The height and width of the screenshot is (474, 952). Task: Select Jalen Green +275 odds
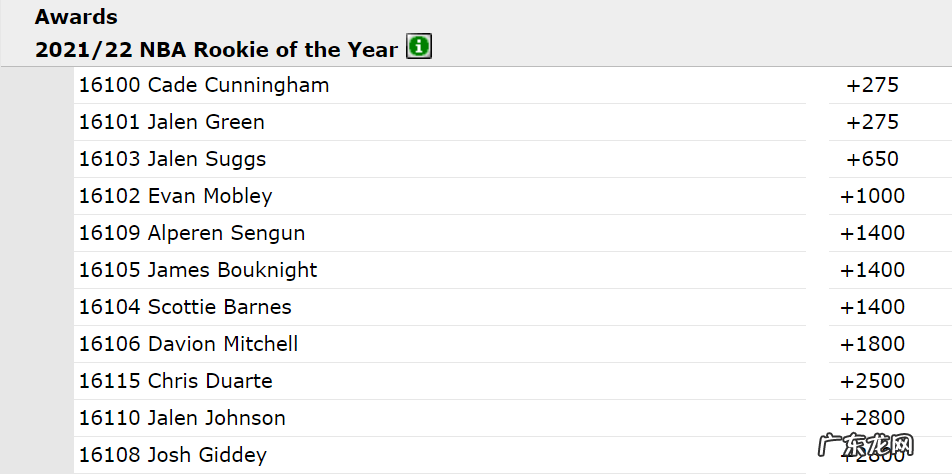coord(872,122)
